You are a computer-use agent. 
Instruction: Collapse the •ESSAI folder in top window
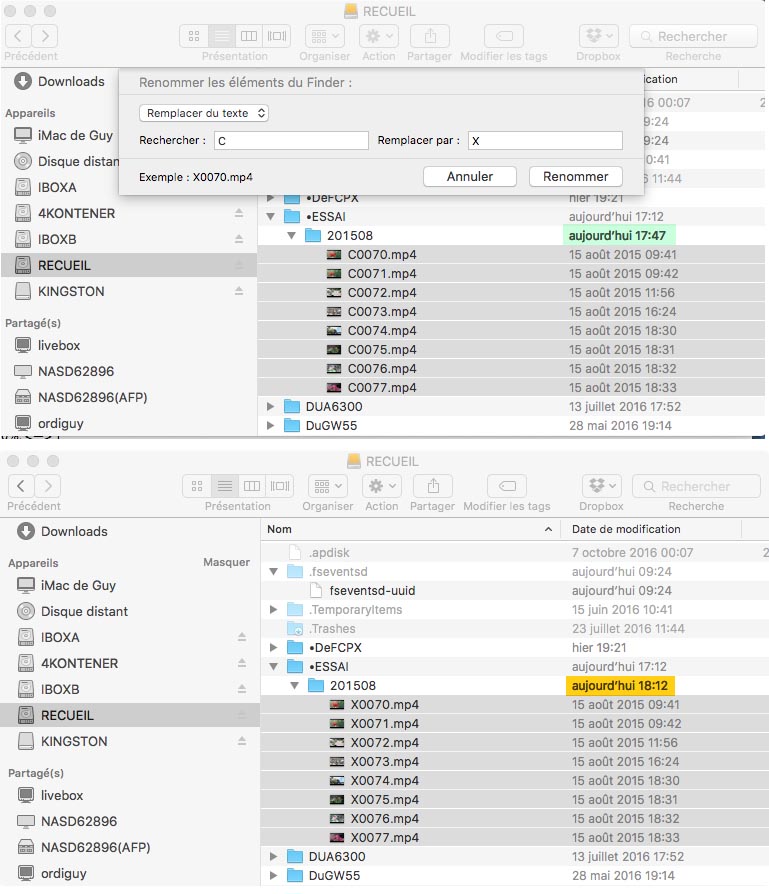pyautogui.click(x=271, y=217)
